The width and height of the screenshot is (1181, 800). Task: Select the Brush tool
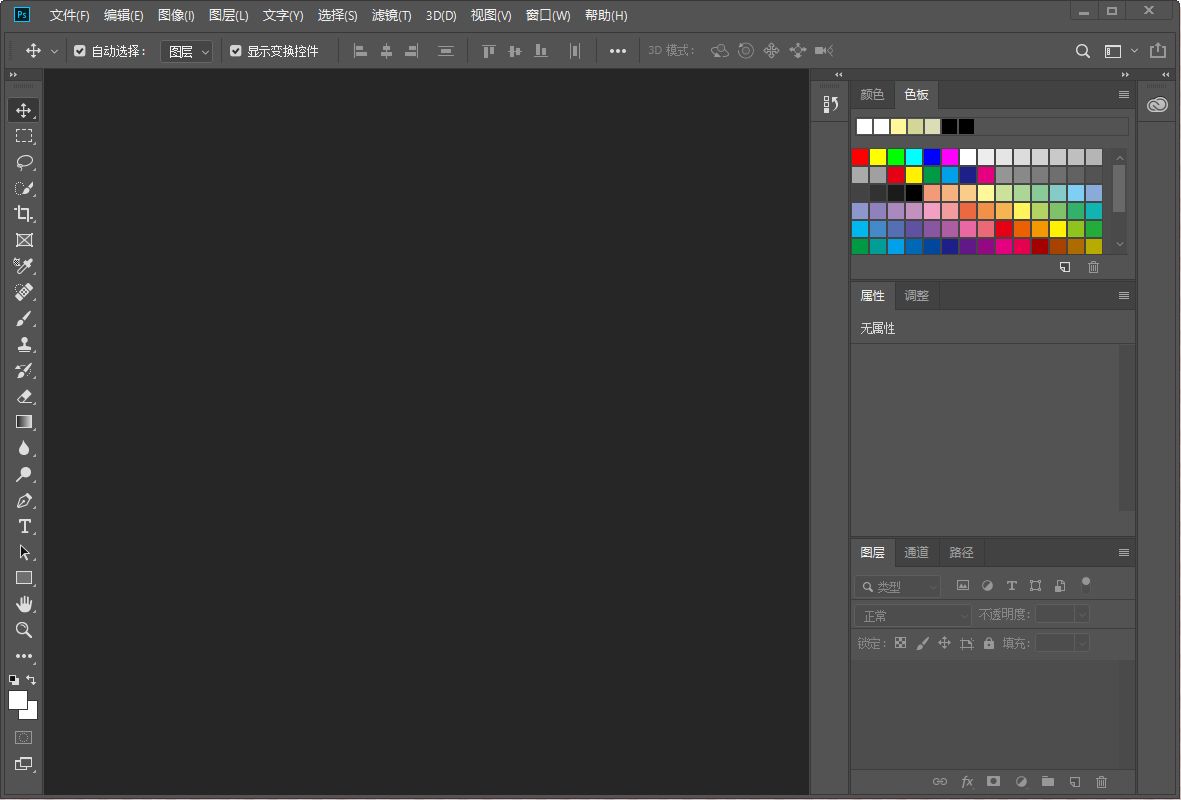pyautogui.click(x=24, y=318)
